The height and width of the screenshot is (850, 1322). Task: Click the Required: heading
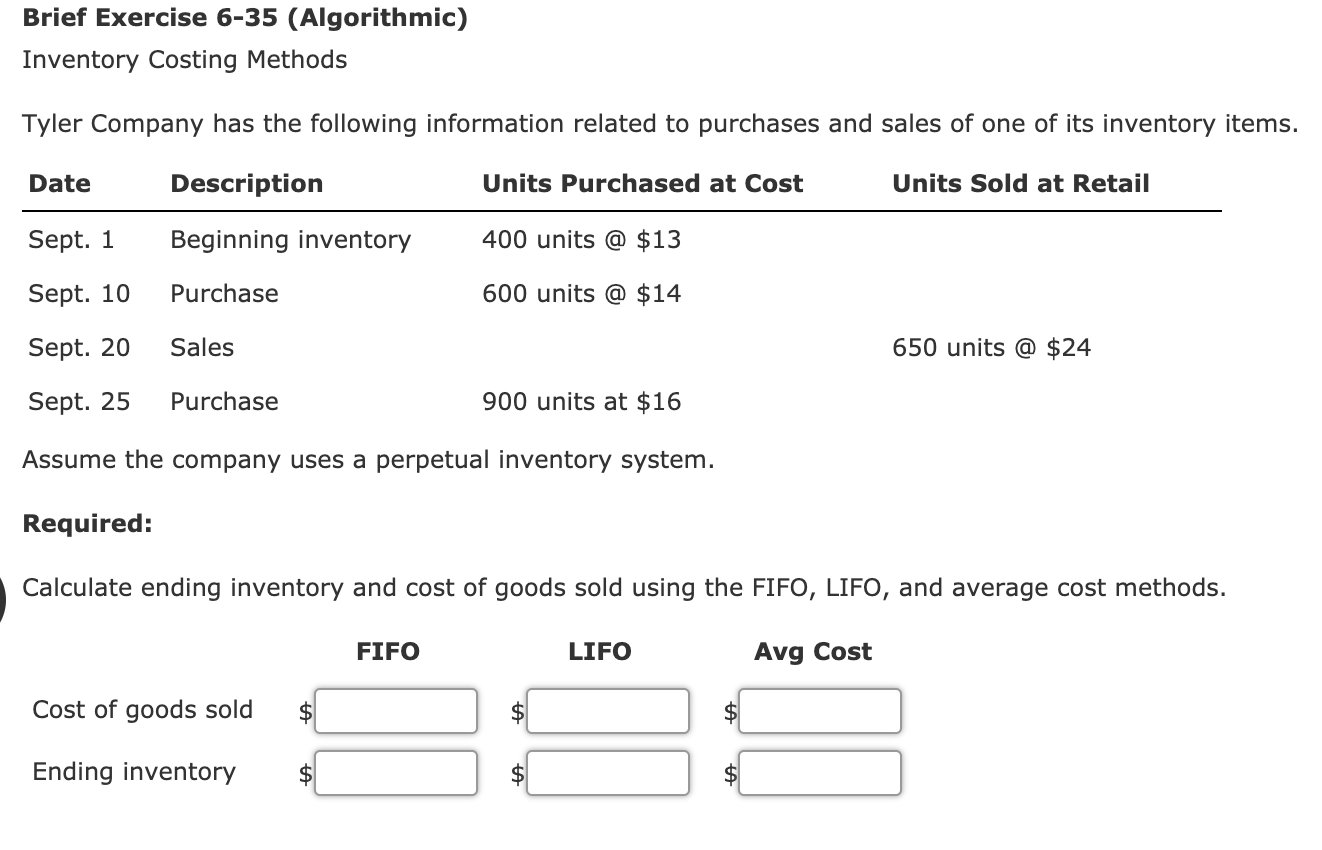coord(85,523)
